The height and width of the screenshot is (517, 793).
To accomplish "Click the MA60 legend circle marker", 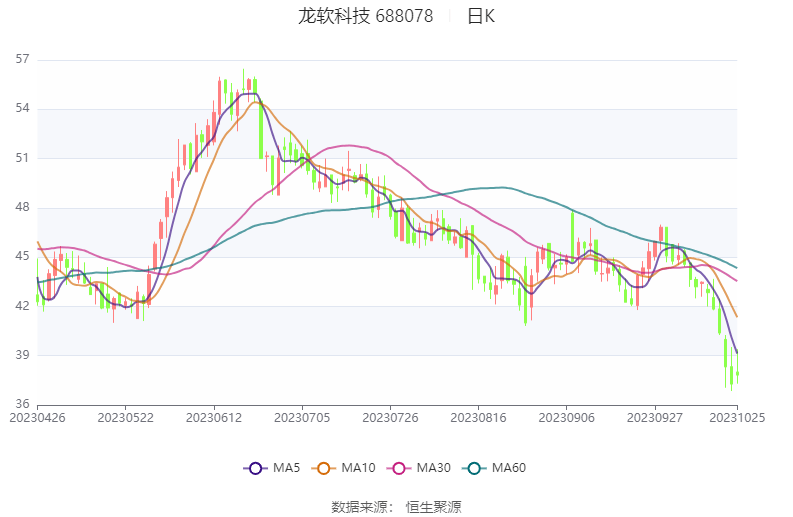I will 475,468.
